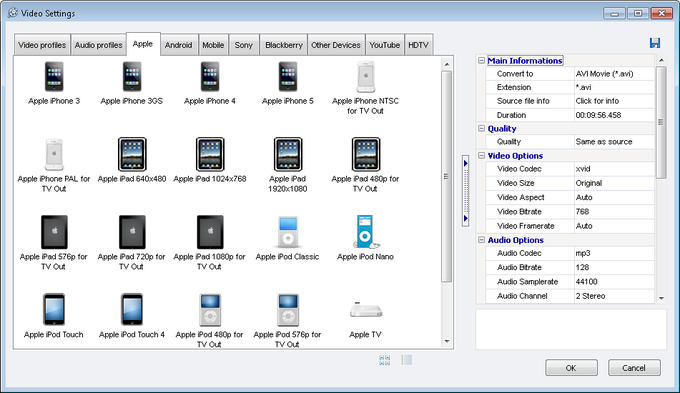Click the device list scroll down arrow
Viewport: 680px width, 393px height.
pyautogui.click(x=447, y=342)
